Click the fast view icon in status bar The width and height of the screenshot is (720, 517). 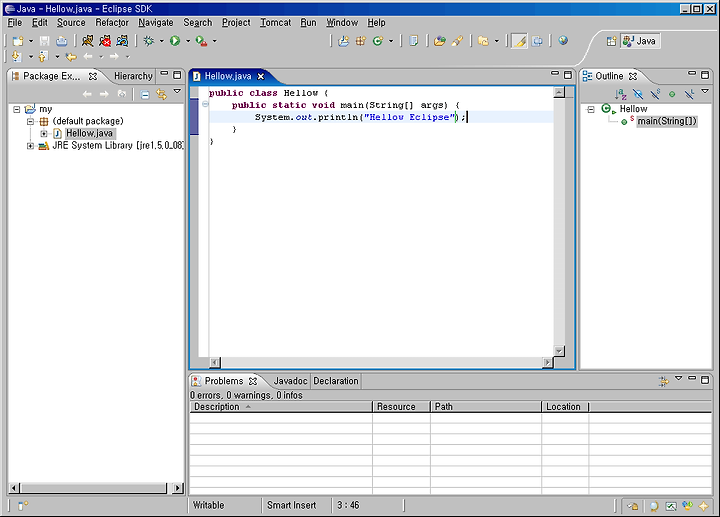pos(22,506)
